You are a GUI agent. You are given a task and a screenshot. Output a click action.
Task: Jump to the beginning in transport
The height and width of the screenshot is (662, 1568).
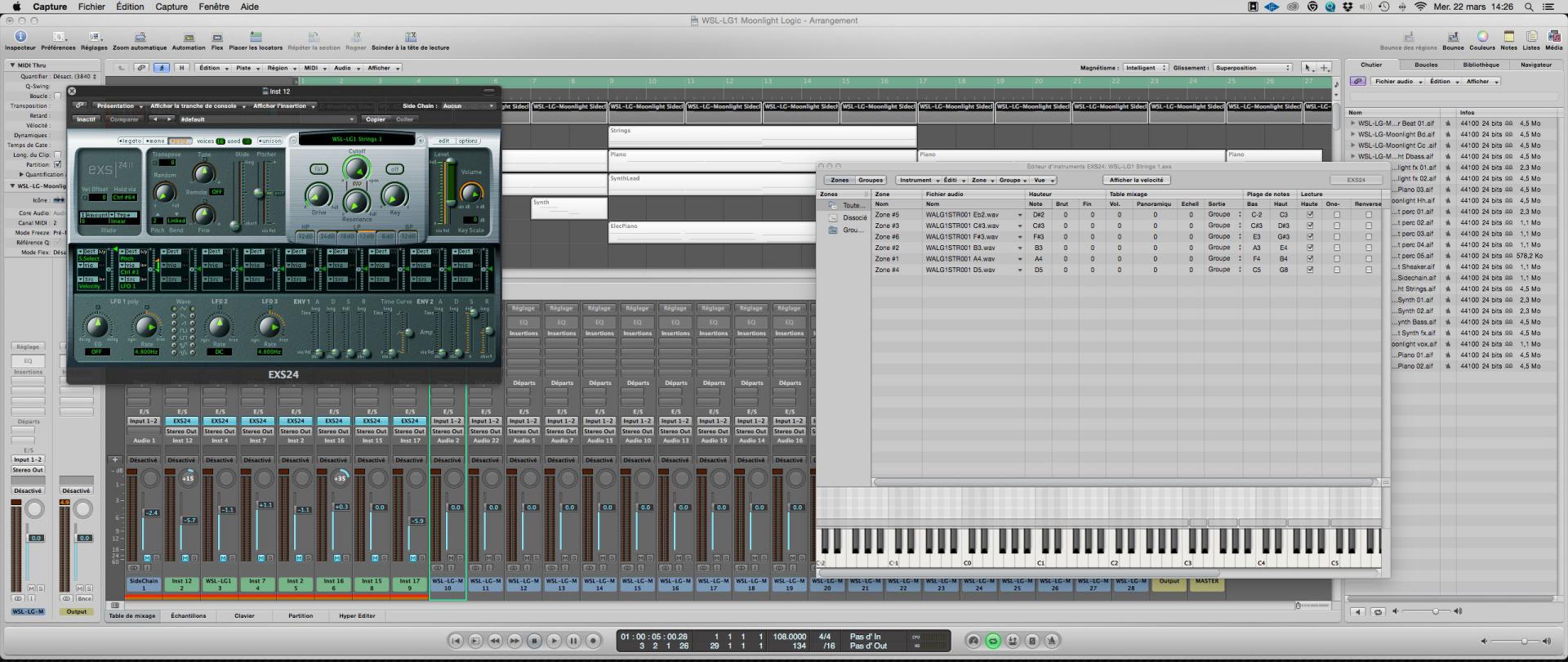(x=456, y=642)
